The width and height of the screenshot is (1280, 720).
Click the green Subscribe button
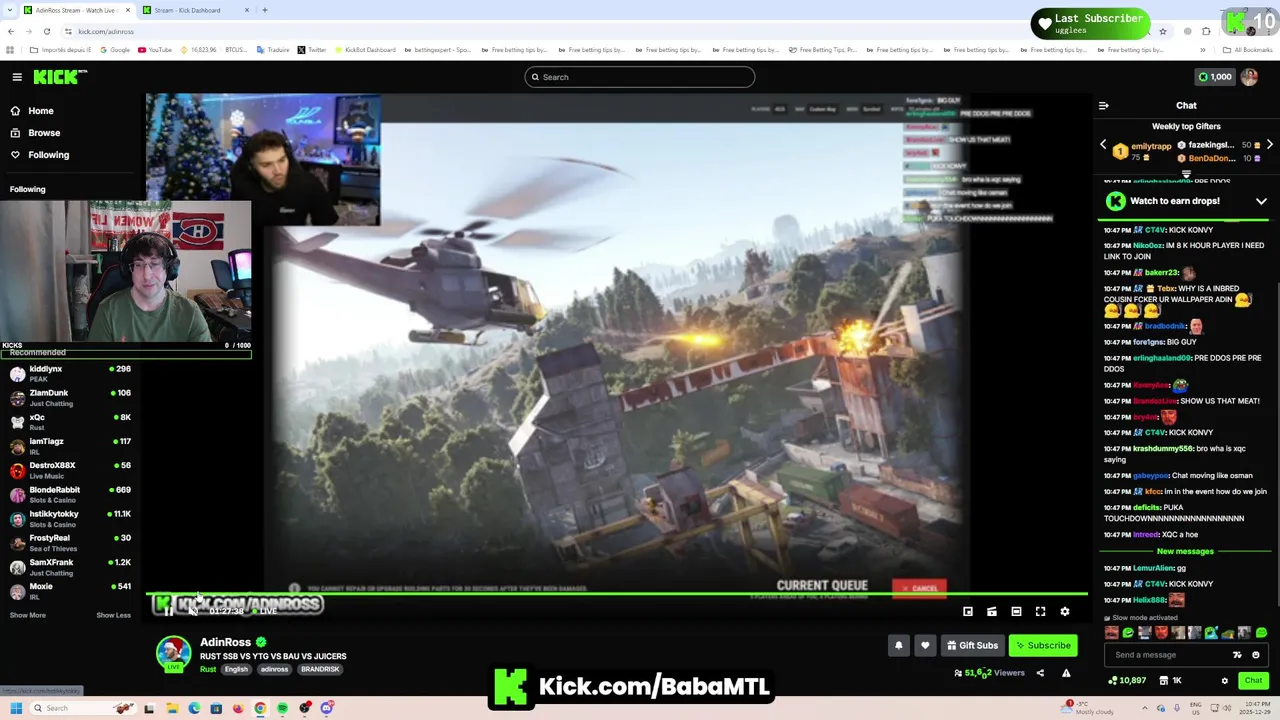point(1042,645)
